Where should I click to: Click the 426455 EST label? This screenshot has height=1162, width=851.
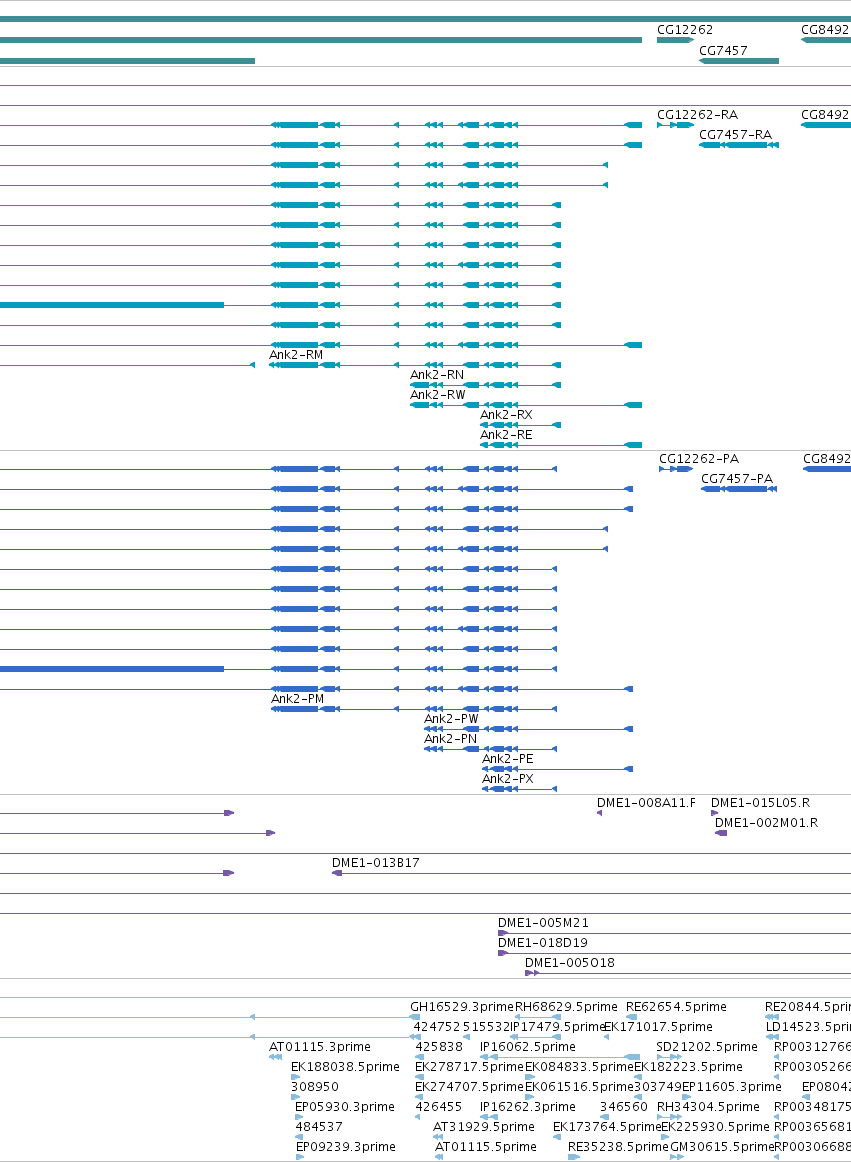[x=438, y=1106]
